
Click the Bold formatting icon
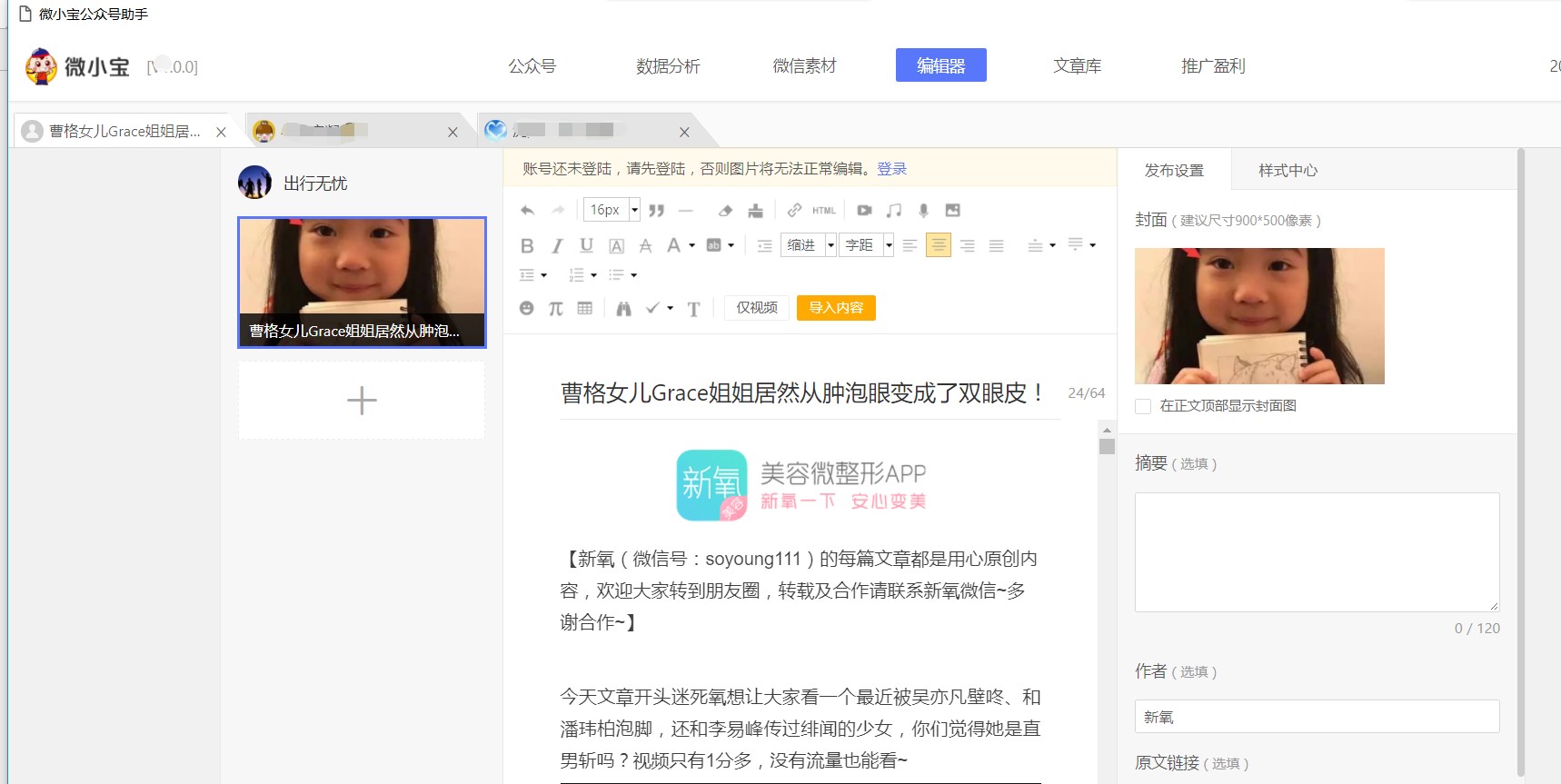[527, 245]
